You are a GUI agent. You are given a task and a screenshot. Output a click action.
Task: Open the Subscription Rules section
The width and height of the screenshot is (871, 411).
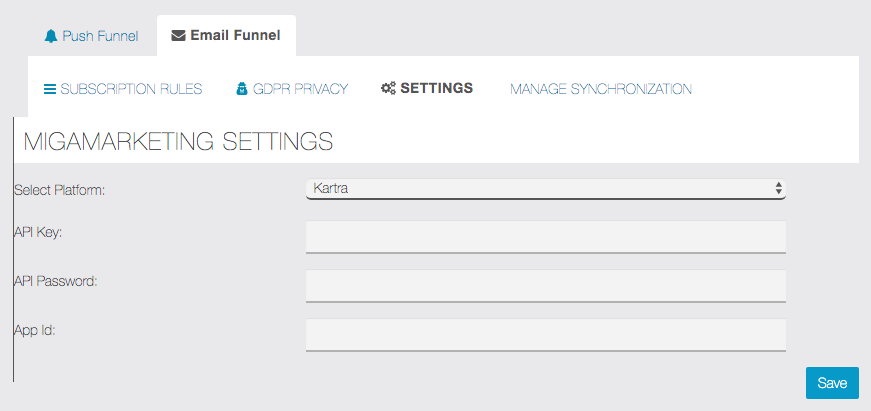pyautogui.click(x=131, y=89)
